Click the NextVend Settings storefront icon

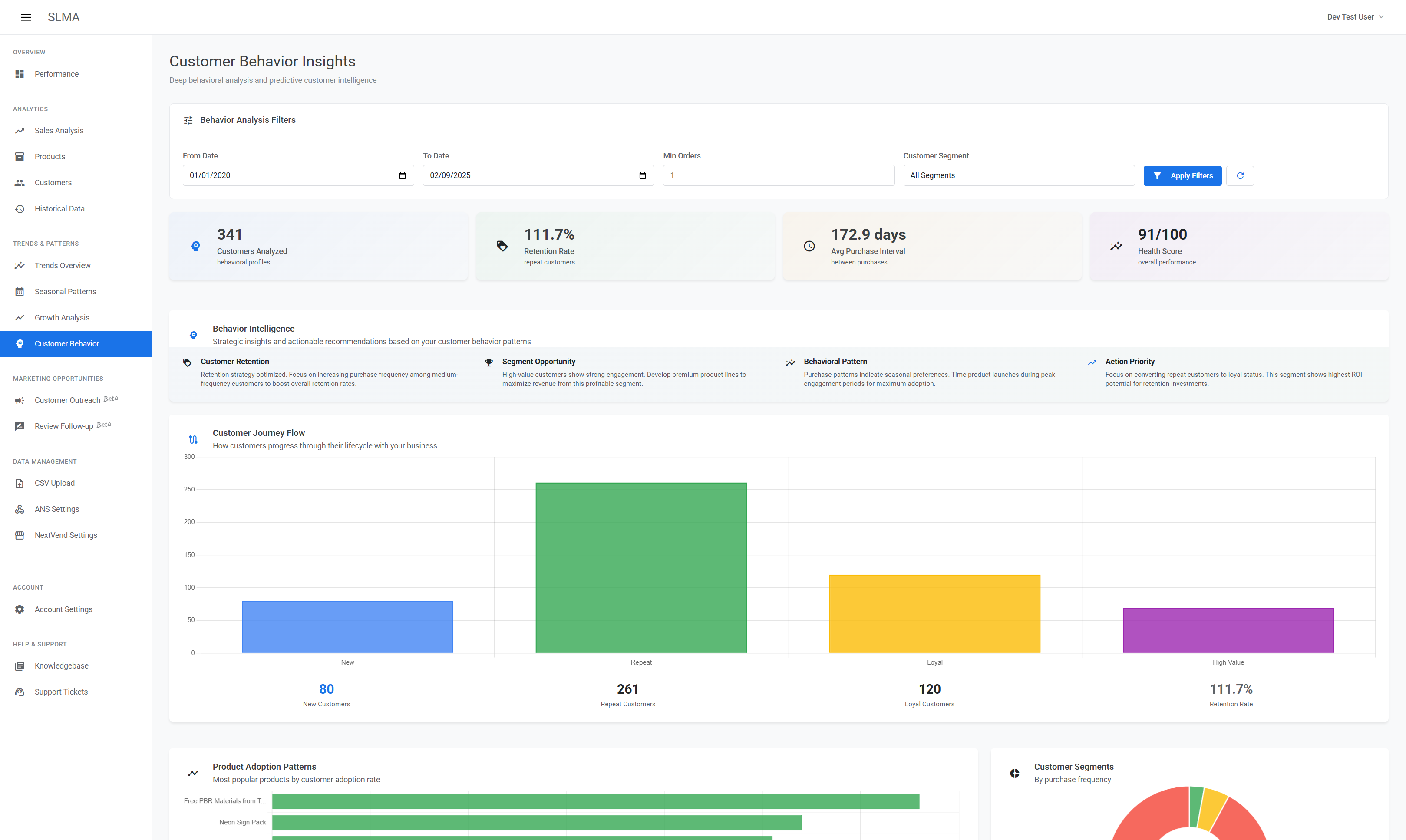click(19, 535)
